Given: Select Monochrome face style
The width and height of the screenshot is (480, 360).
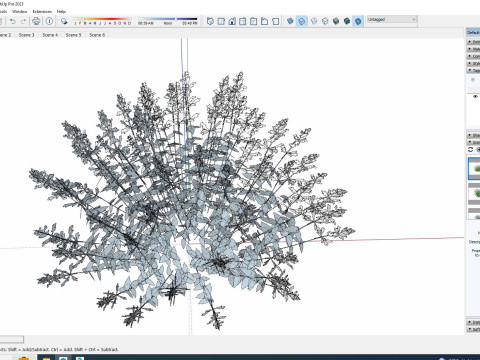Looking at the screenshot, I should click(358, 21).
